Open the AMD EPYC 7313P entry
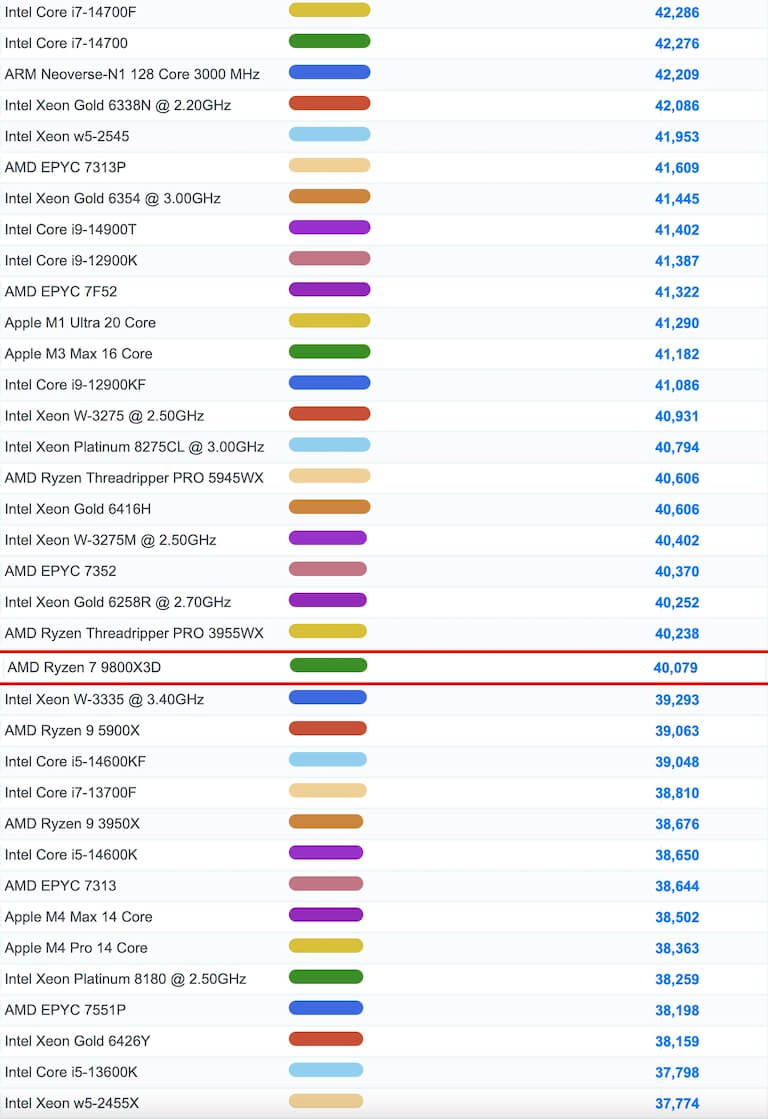 point(65,168)
